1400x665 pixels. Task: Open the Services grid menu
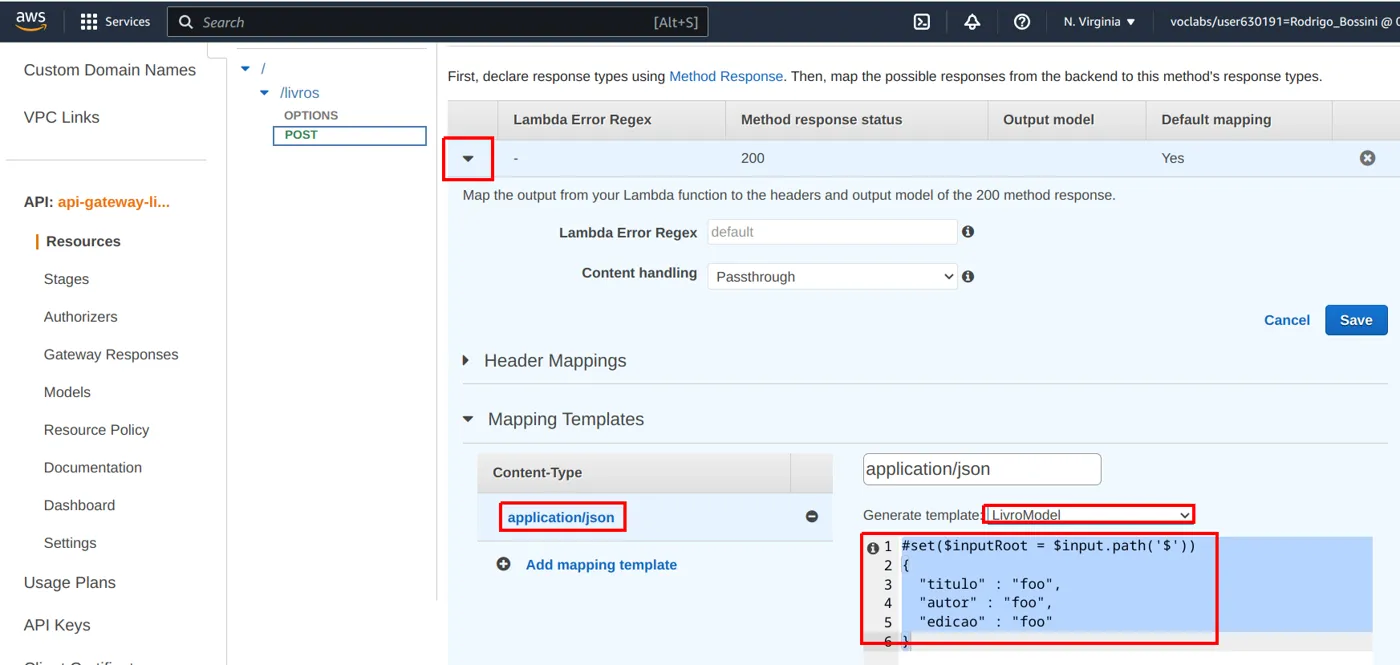(115, 22)
